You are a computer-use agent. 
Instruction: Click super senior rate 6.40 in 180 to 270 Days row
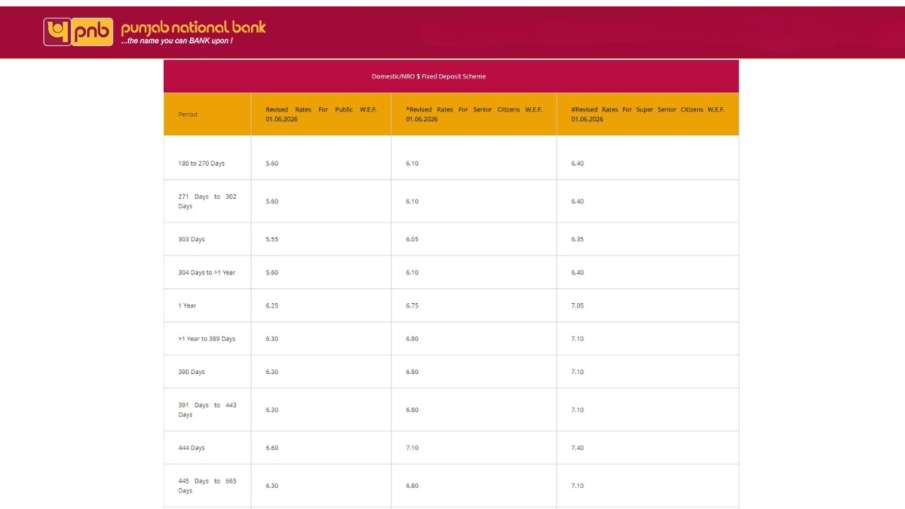click(577, 163)
